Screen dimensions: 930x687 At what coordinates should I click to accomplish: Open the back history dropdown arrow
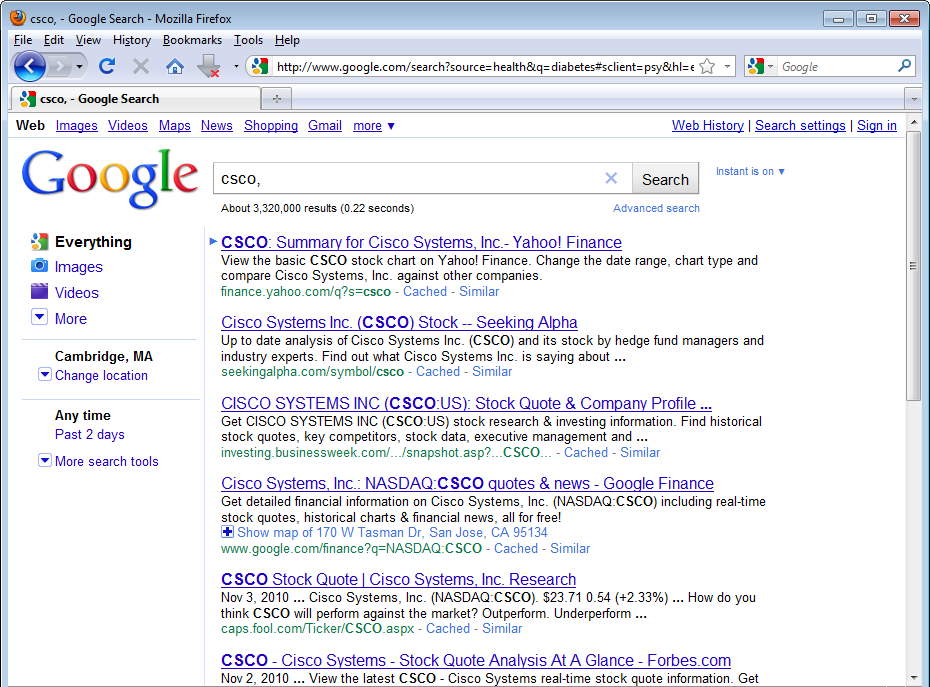(x=79, y=66)
